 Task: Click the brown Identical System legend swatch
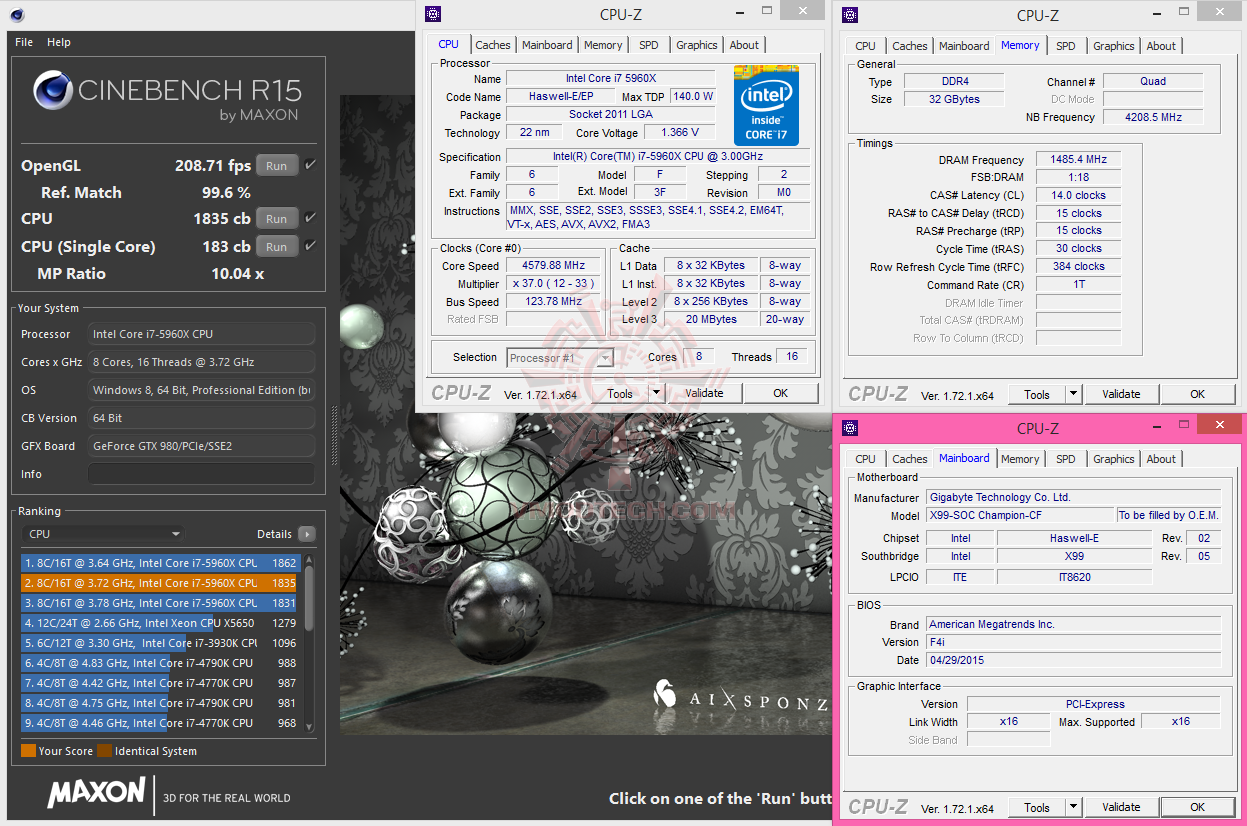(x=104, y=751)
